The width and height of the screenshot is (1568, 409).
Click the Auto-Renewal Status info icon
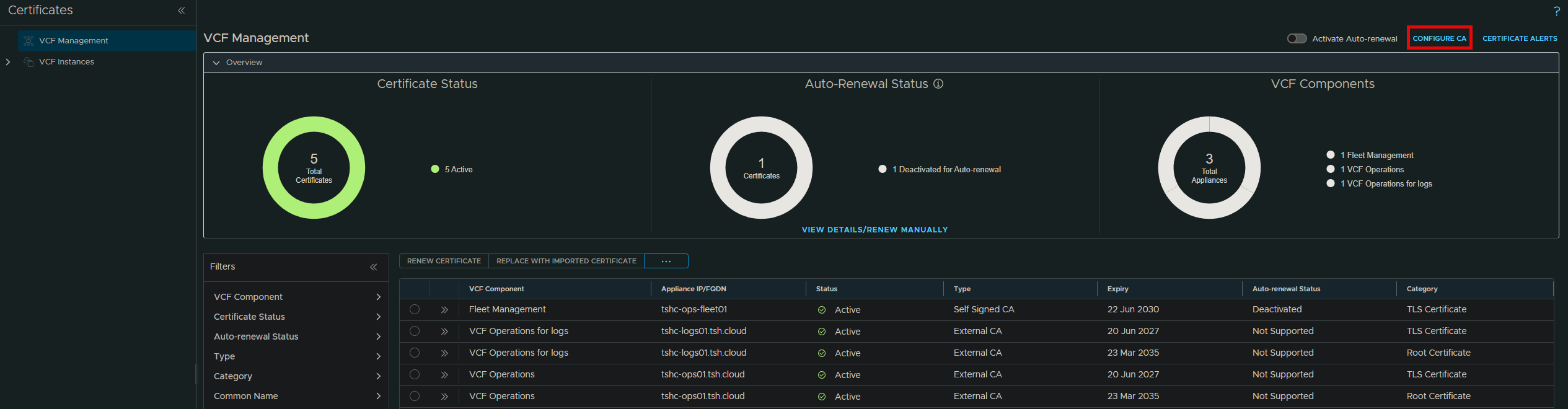click(938, 84)
